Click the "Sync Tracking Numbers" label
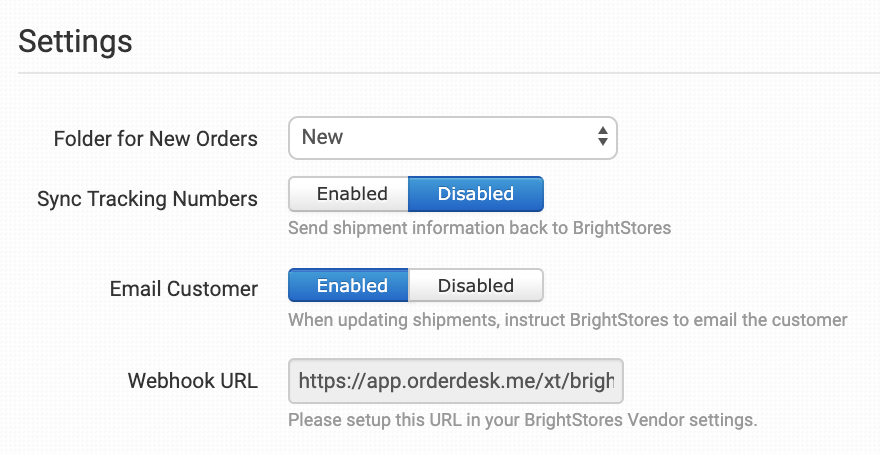 point(147,199)
